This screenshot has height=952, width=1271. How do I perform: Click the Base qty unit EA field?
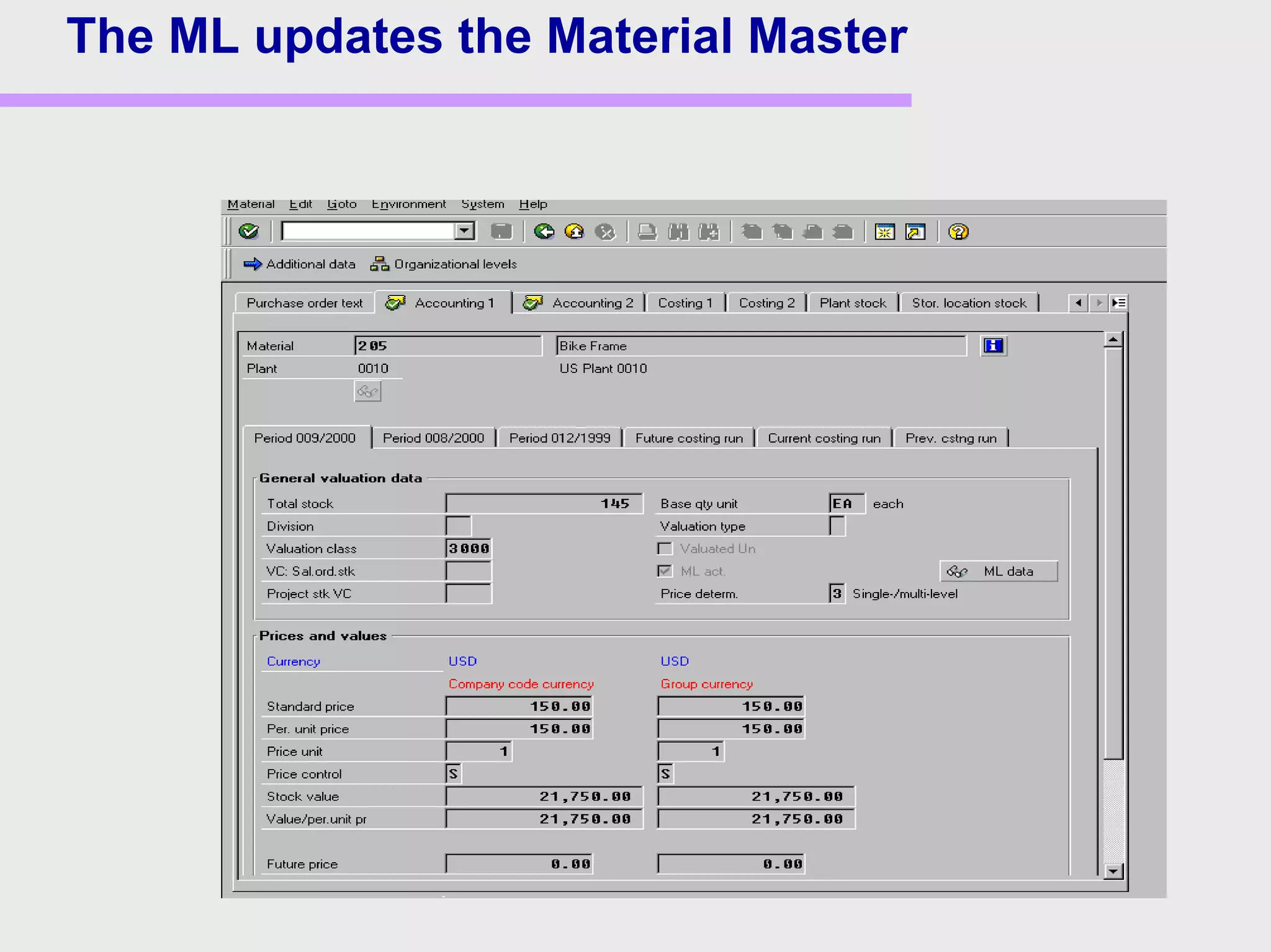pyautogui.click(x=847, y=503)
